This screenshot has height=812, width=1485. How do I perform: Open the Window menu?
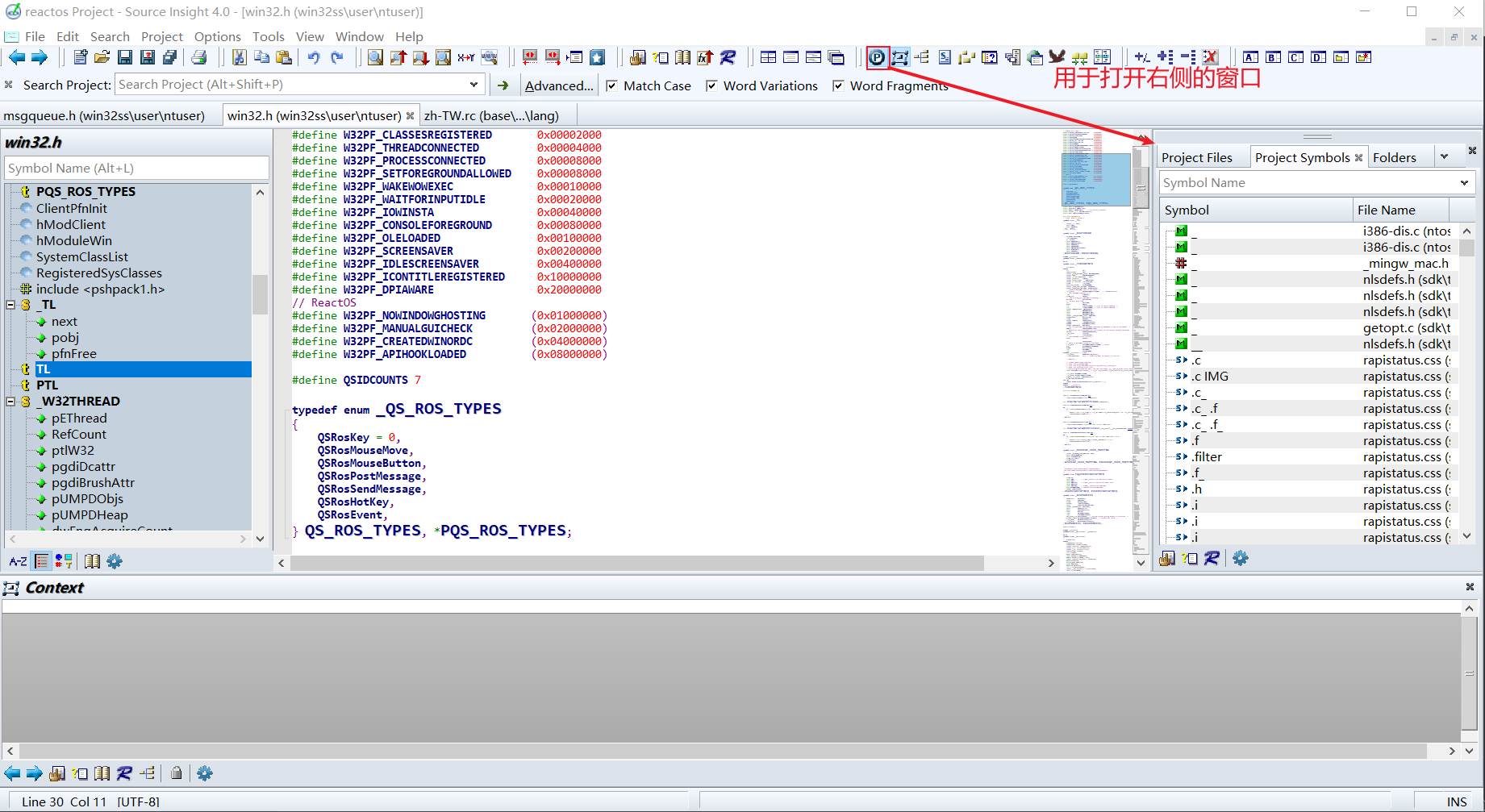coord(360,37)
